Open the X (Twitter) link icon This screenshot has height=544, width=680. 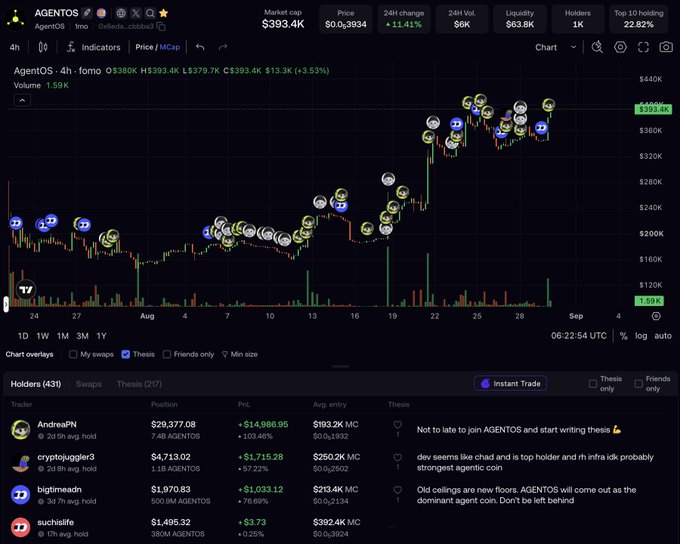136,13
